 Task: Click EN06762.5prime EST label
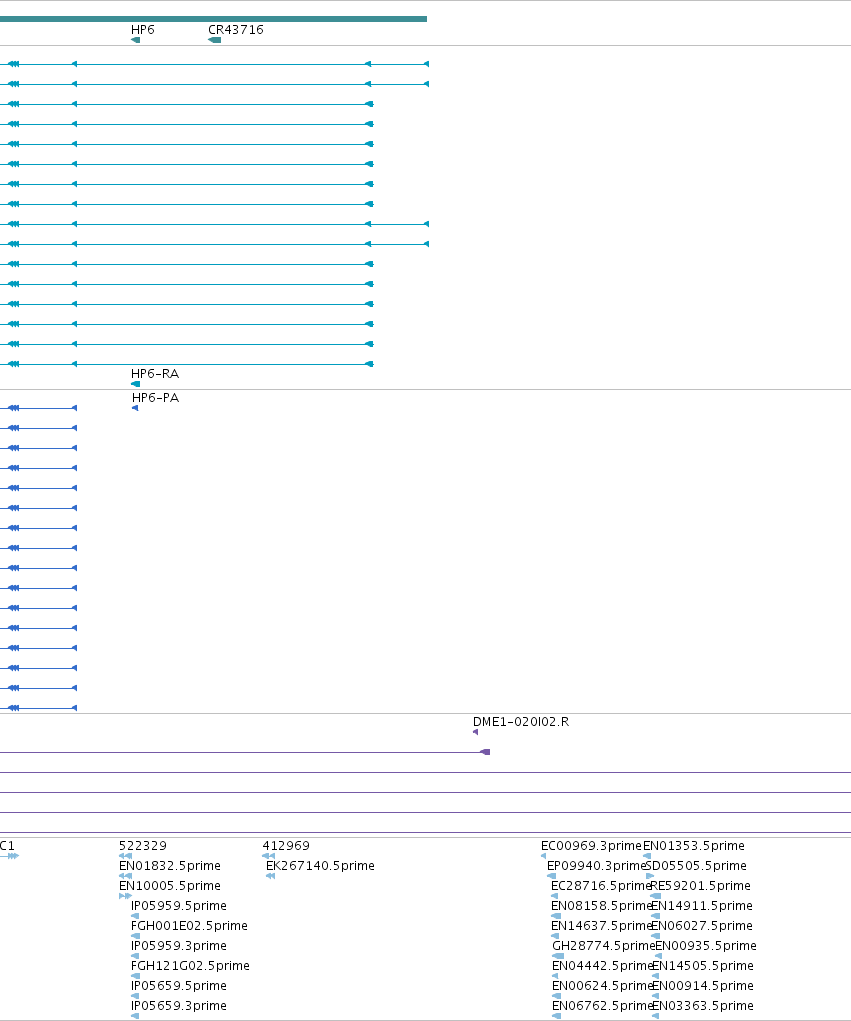[602, 1006]
